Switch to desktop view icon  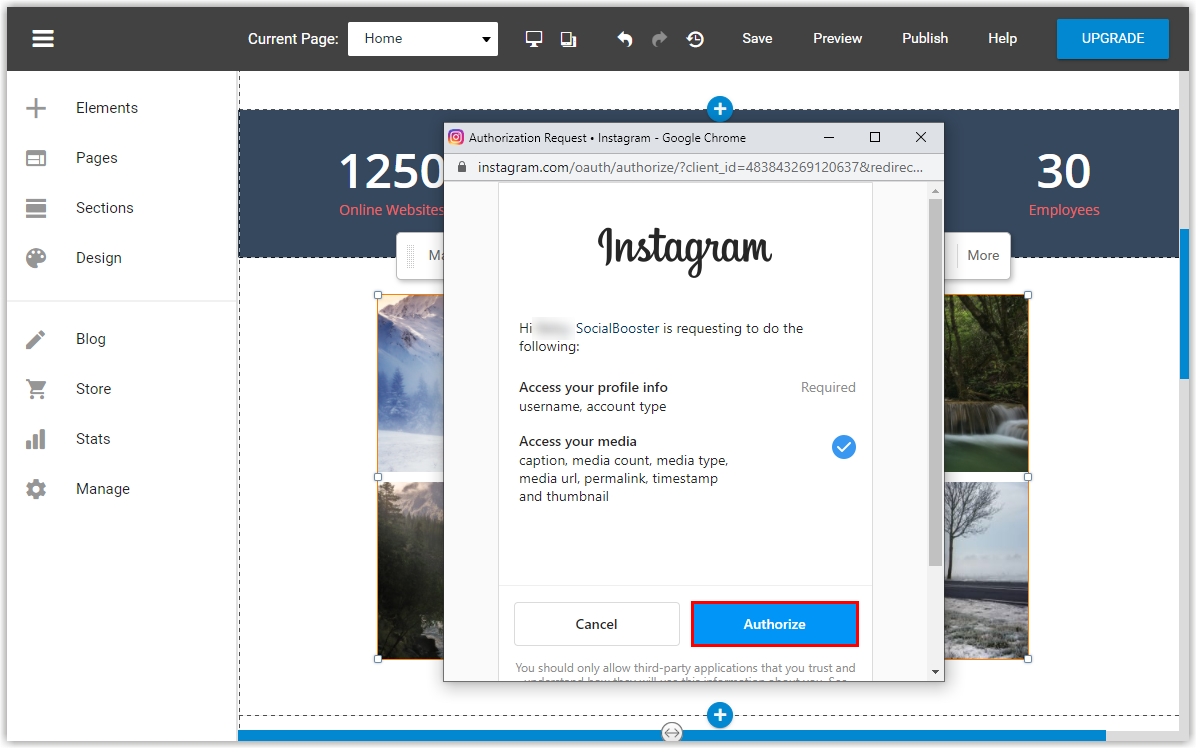click(x=534, y=39)
